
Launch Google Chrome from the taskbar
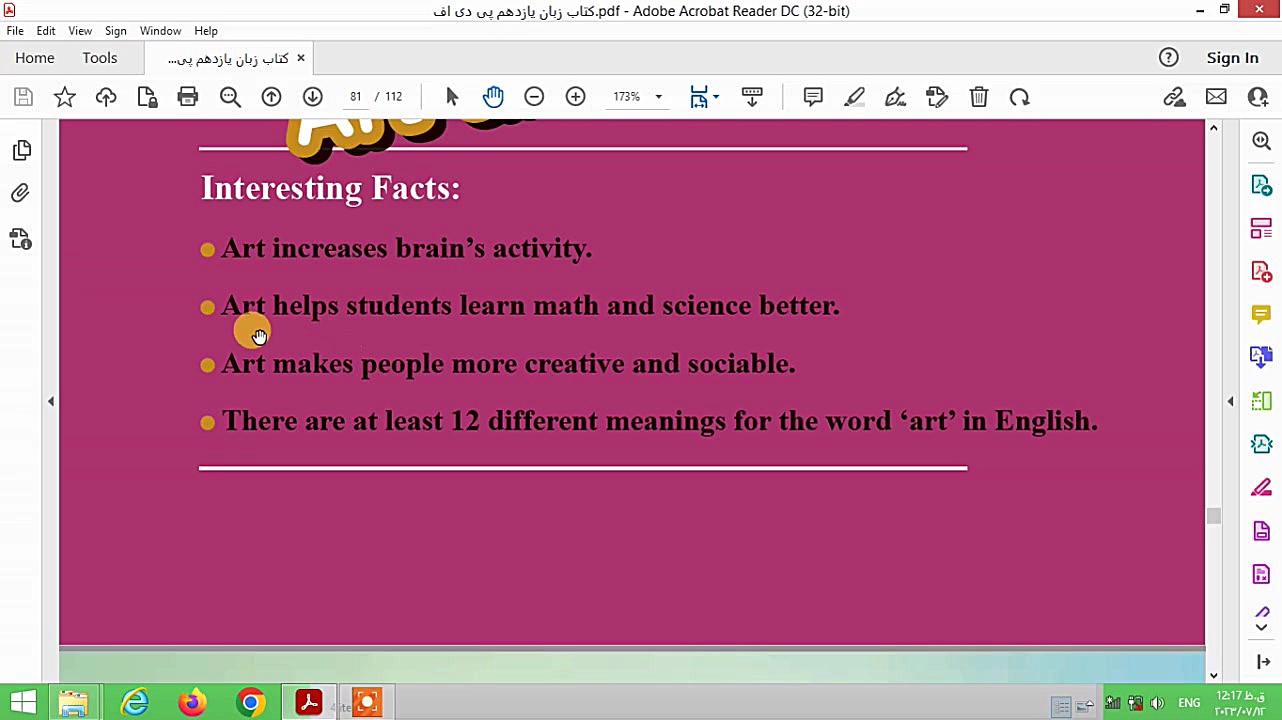click(250, 702)
